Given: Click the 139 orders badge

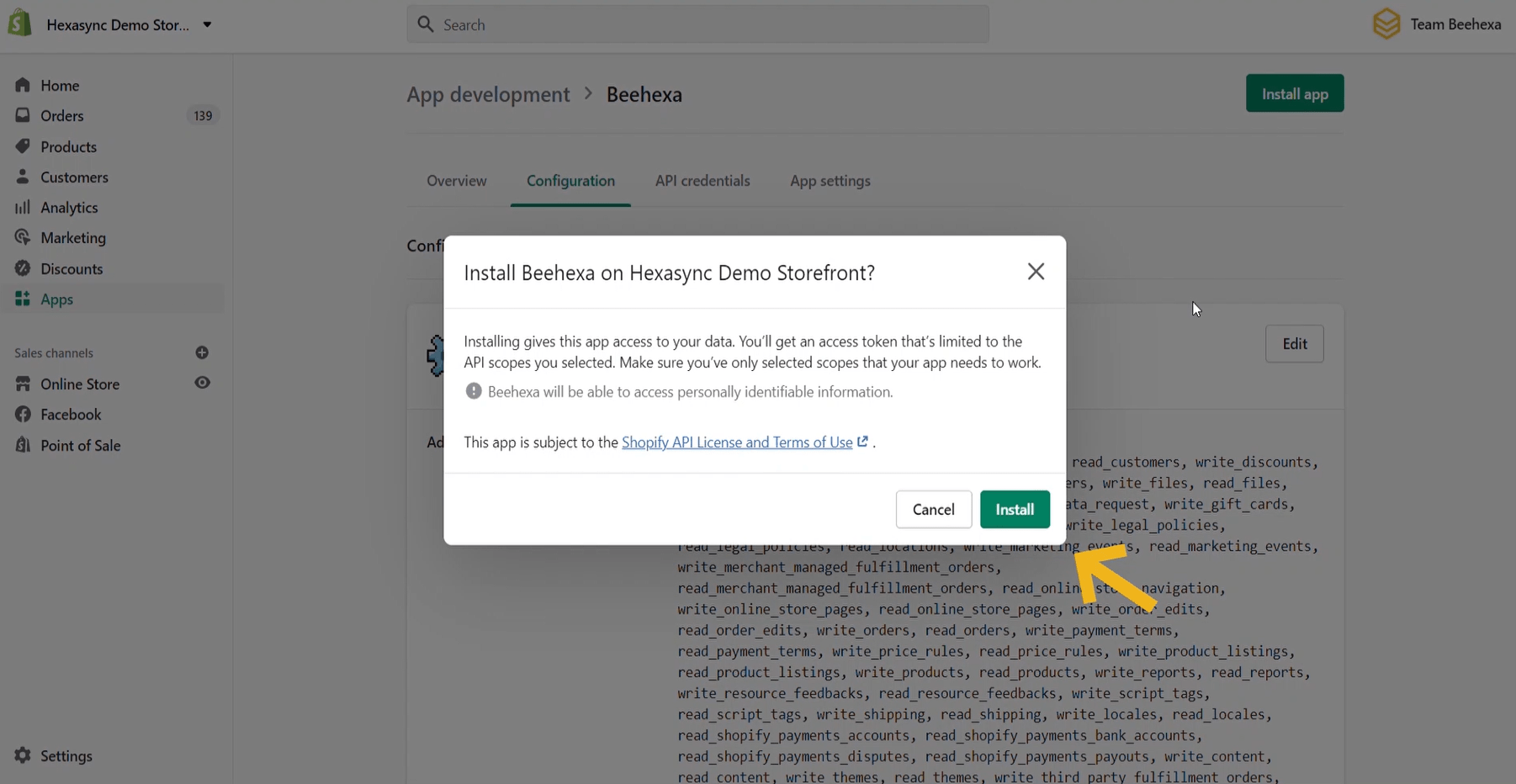Looking at the screenshot, I should tap(203, 115).
